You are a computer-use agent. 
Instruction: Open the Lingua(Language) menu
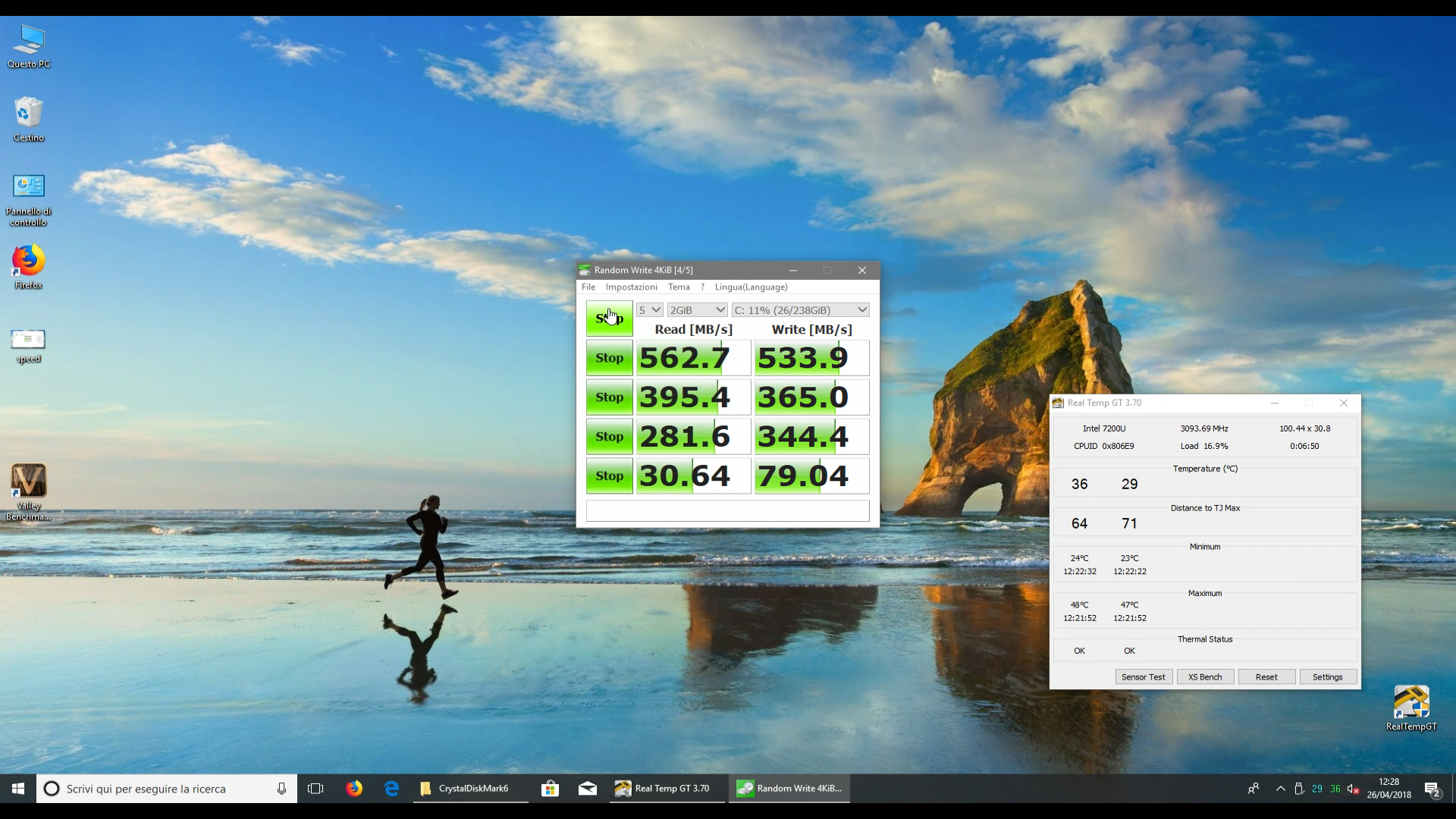pos(751,287)
